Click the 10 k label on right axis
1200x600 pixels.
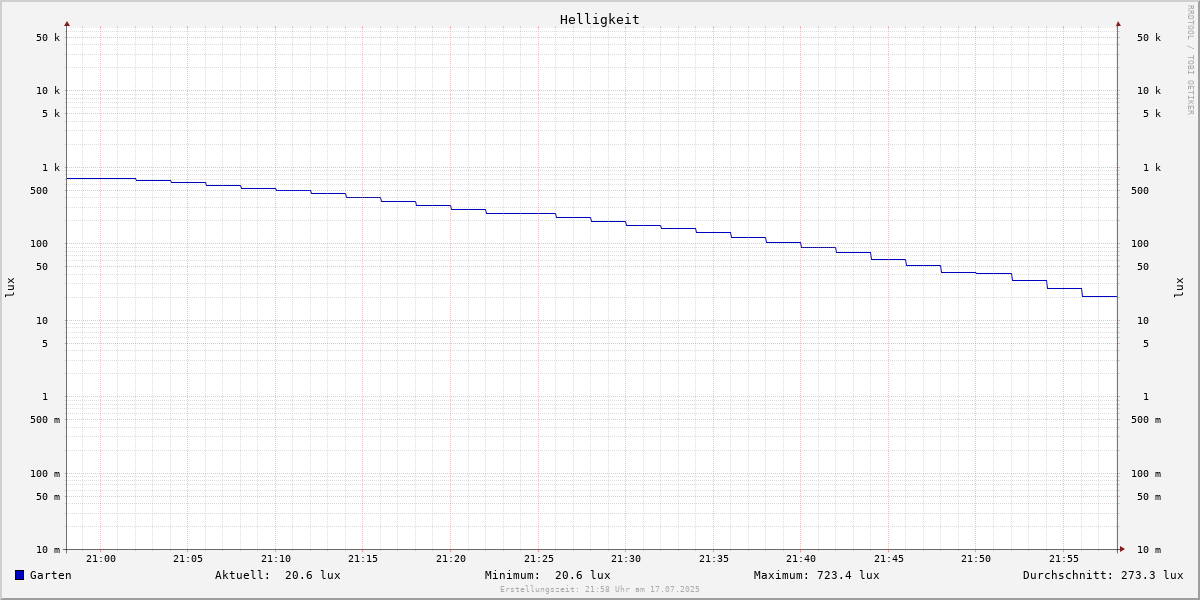pos(1149,91)
